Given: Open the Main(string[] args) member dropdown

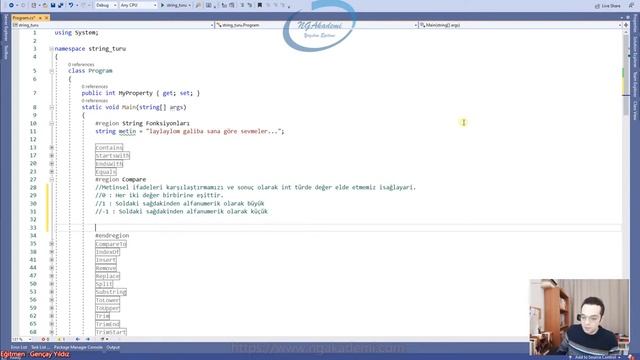Looking at the screenshot, I should click(520, 25).
